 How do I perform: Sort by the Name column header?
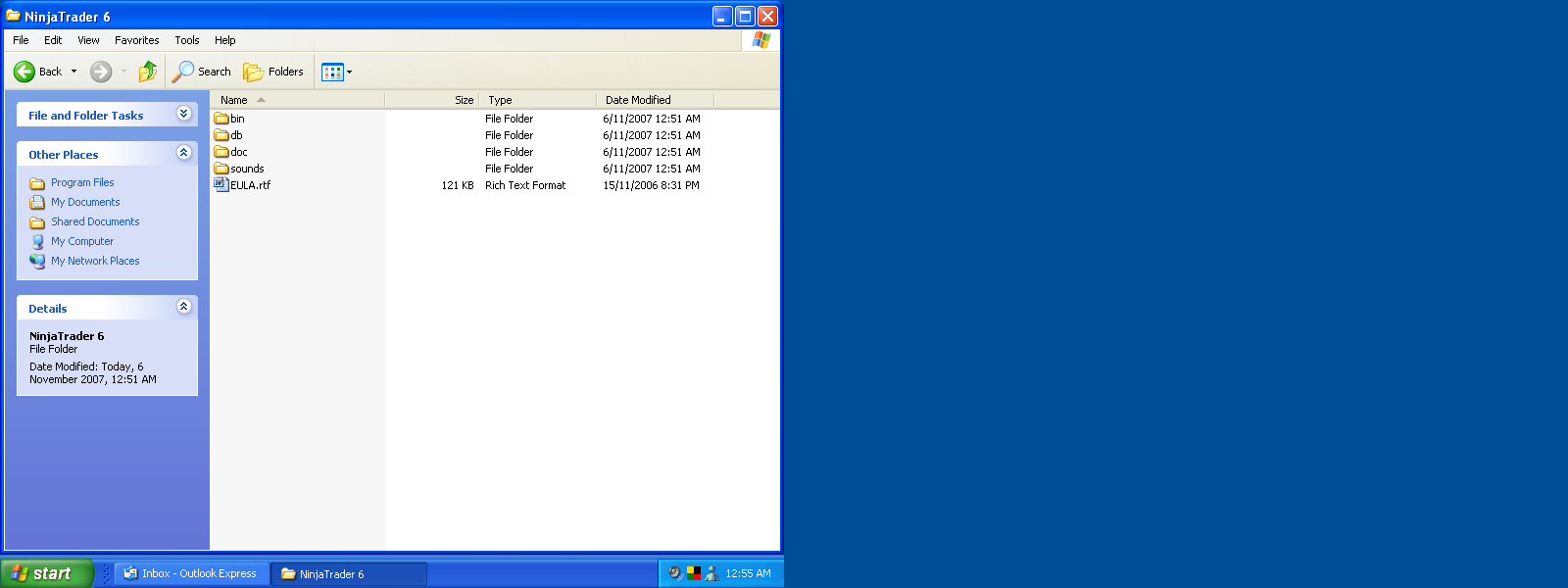pos(298,100)
